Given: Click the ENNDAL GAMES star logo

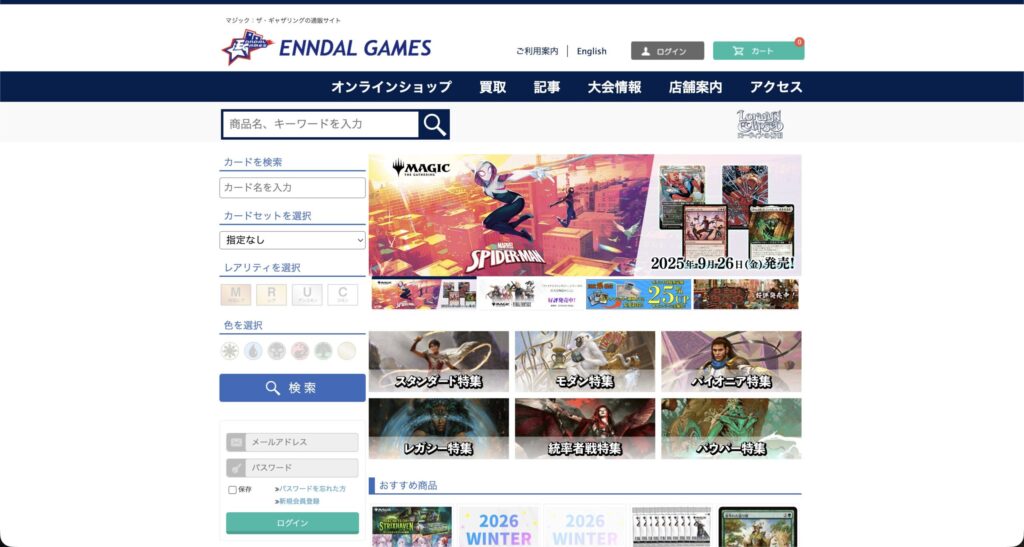Looking at the screenshot, I should tap(246, 48).
